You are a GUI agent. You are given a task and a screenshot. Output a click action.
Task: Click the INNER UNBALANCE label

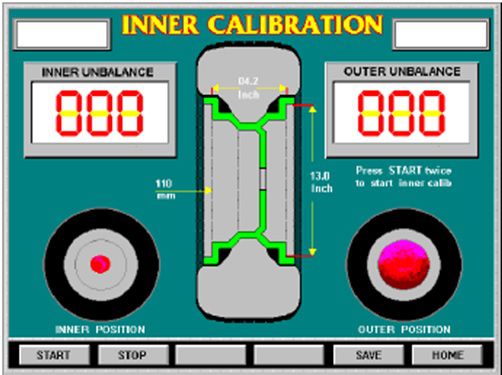[98, 72]
